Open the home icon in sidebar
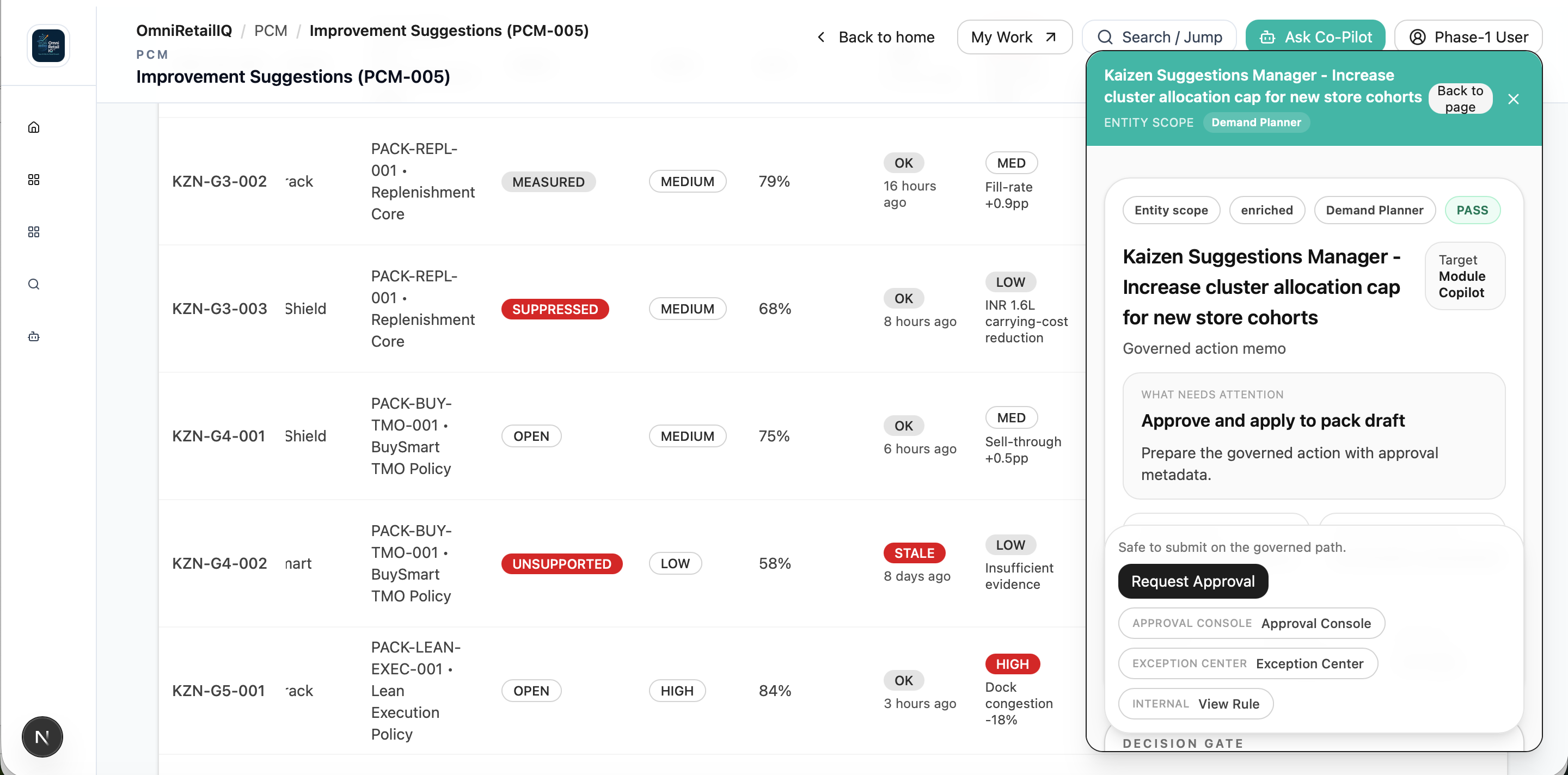Screen dimensions: 1568x775 pyautogui.click(x=34, y=127)
